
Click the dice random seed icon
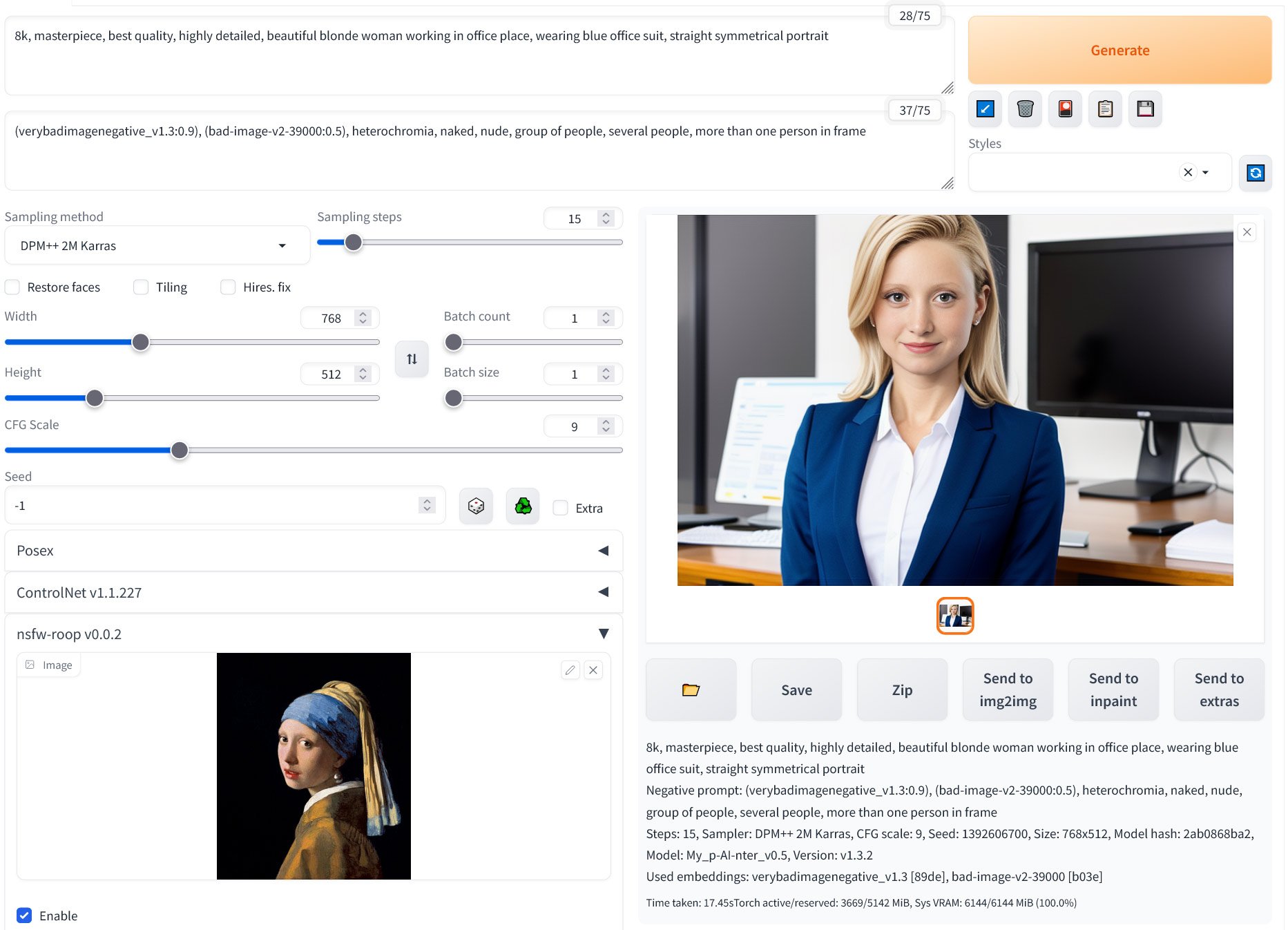(x=476, y=506)
